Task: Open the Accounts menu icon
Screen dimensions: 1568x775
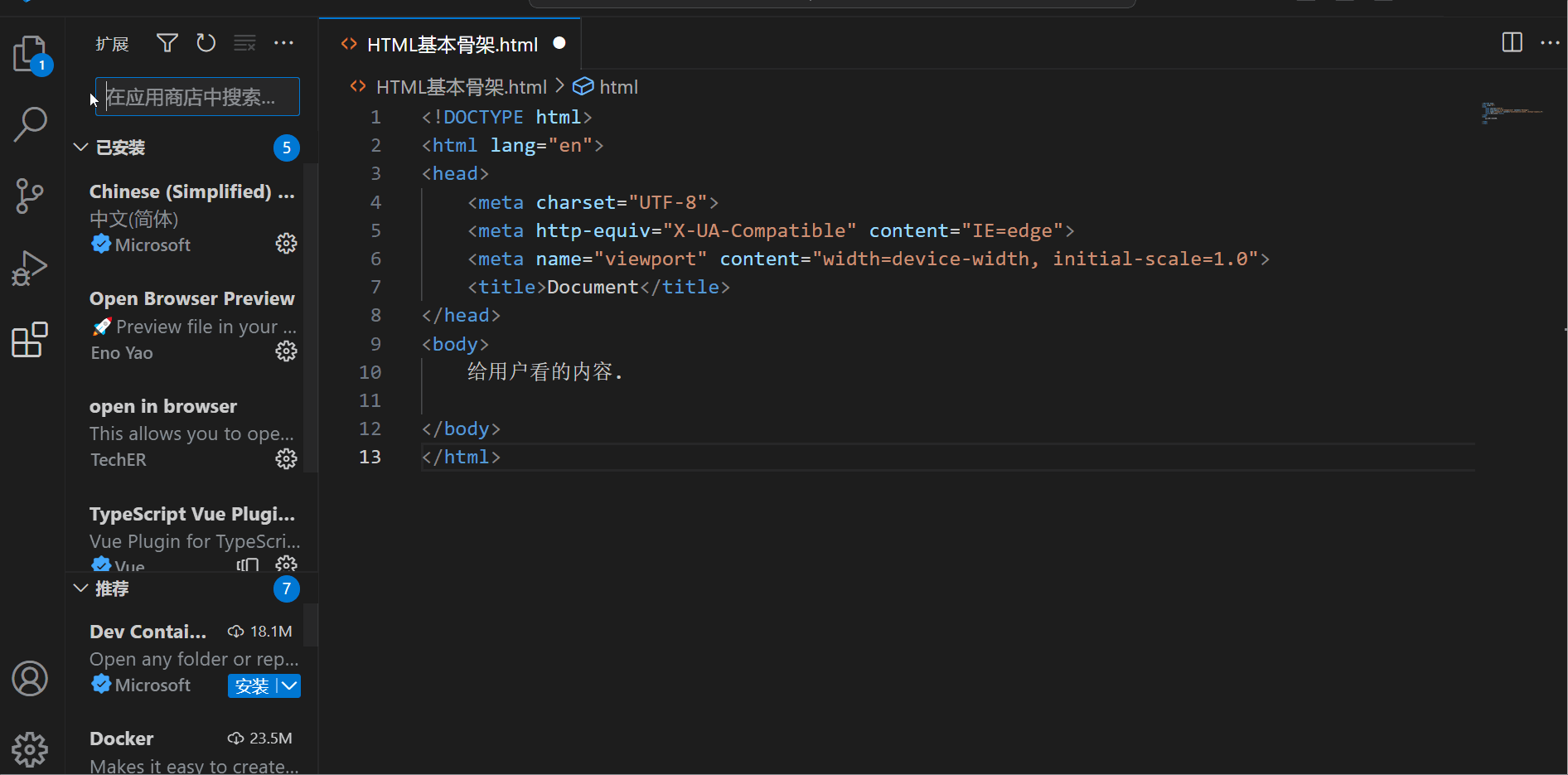Action: [x=31, y=679]
